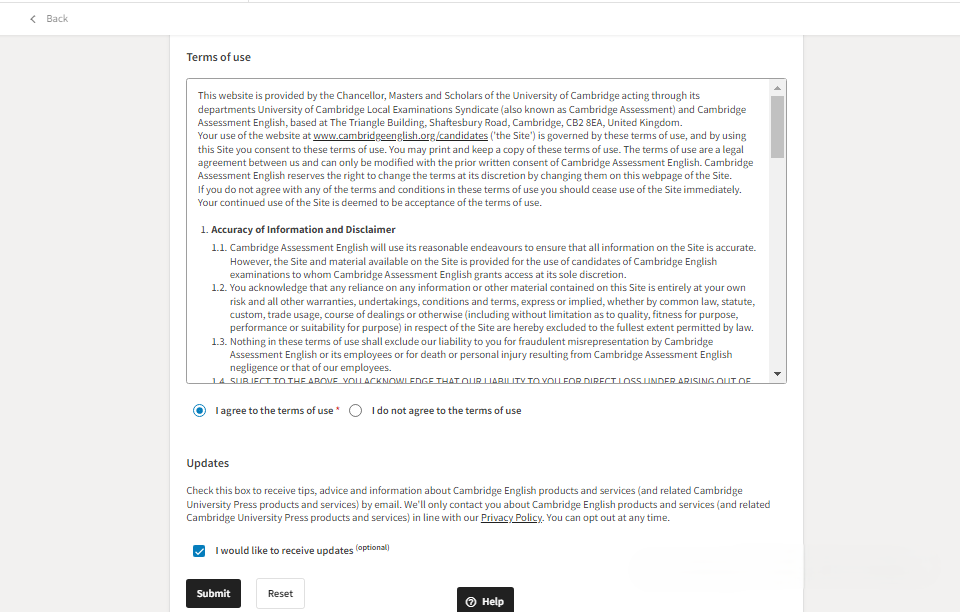Open the cambridgeenglish.org/candidates link
The width and height of the screenshot is (960, 612).
(x=400, y=135)
